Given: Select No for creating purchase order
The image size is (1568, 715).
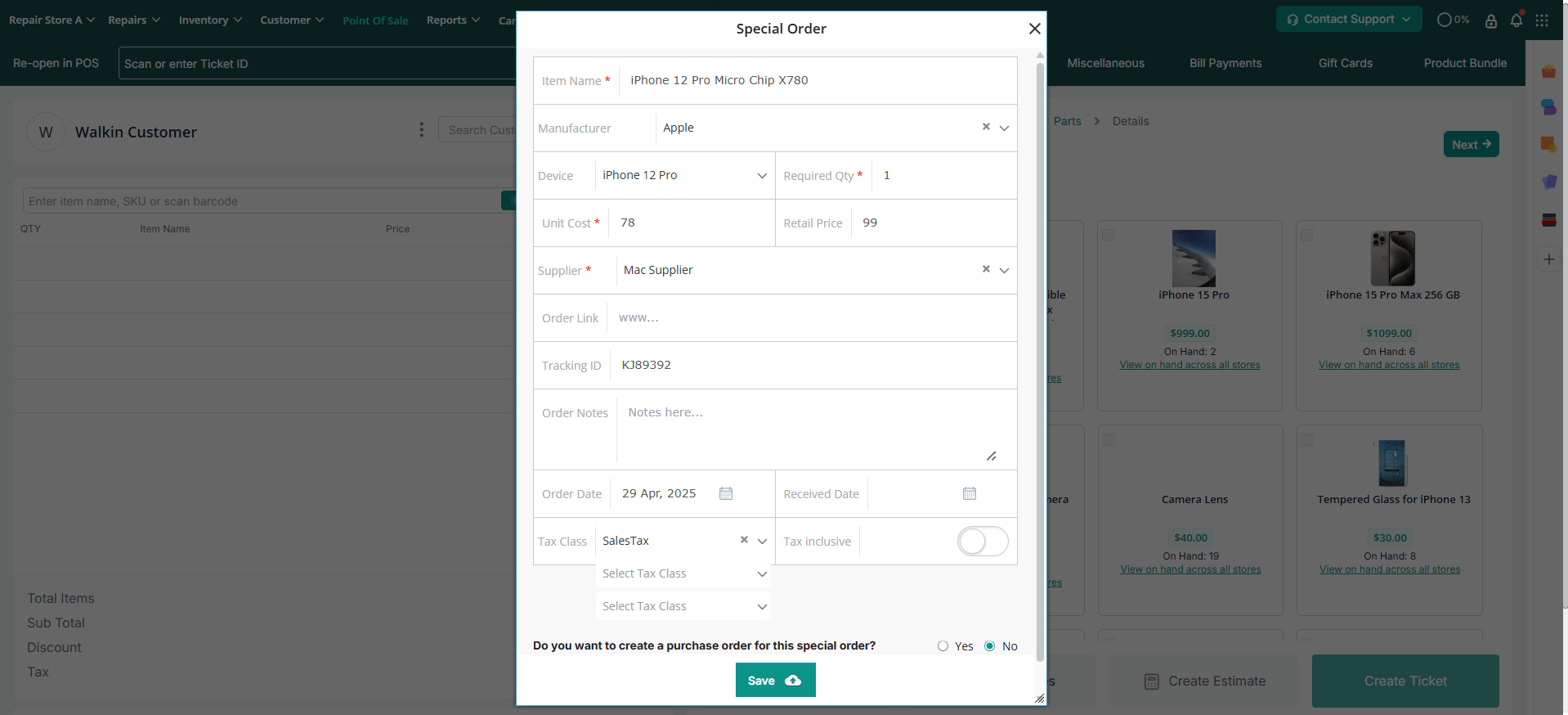Looking at the screenshot, I should coord(990,646).
